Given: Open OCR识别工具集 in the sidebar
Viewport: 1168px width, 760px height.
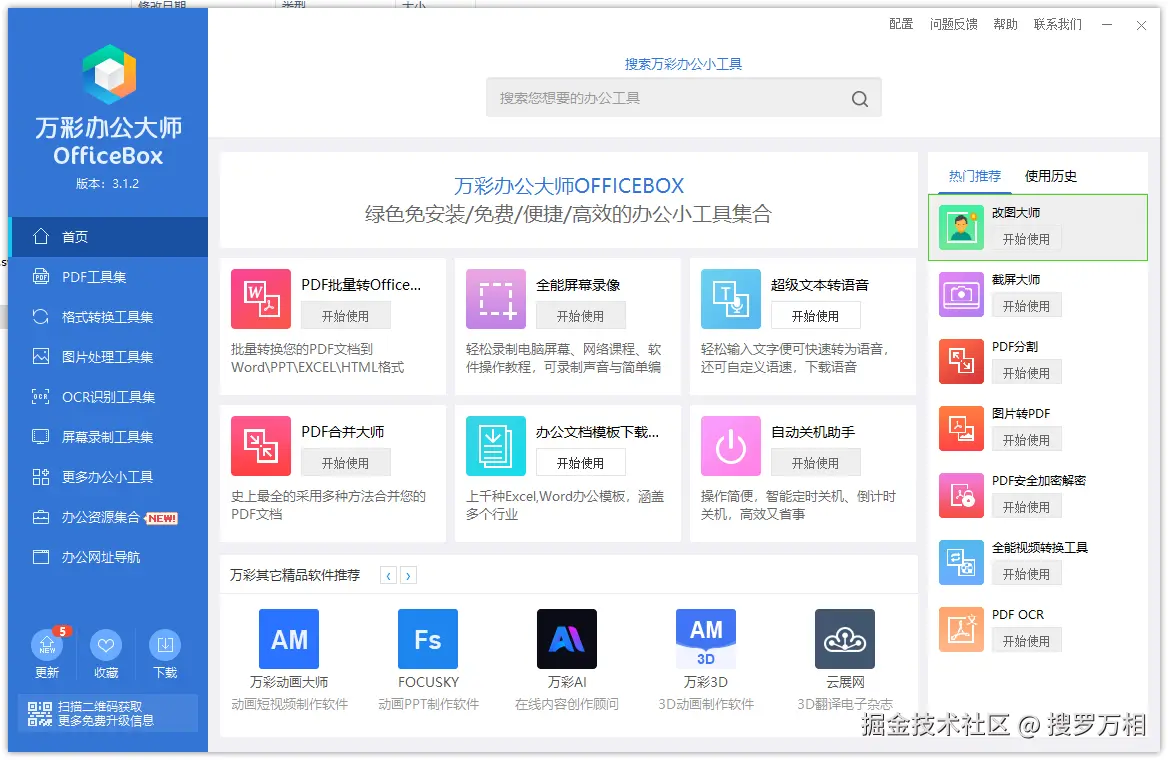Looking at the screenshot, I should tap(109, 397).
